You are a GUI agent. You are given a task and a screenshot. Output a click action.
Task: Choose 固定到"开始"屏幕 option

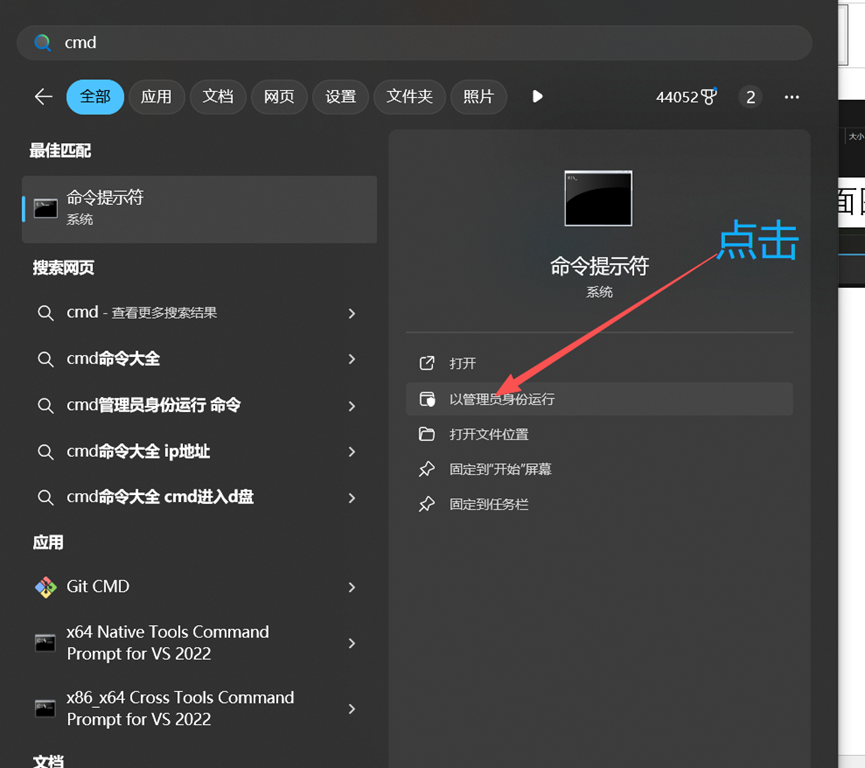(600, 470)
